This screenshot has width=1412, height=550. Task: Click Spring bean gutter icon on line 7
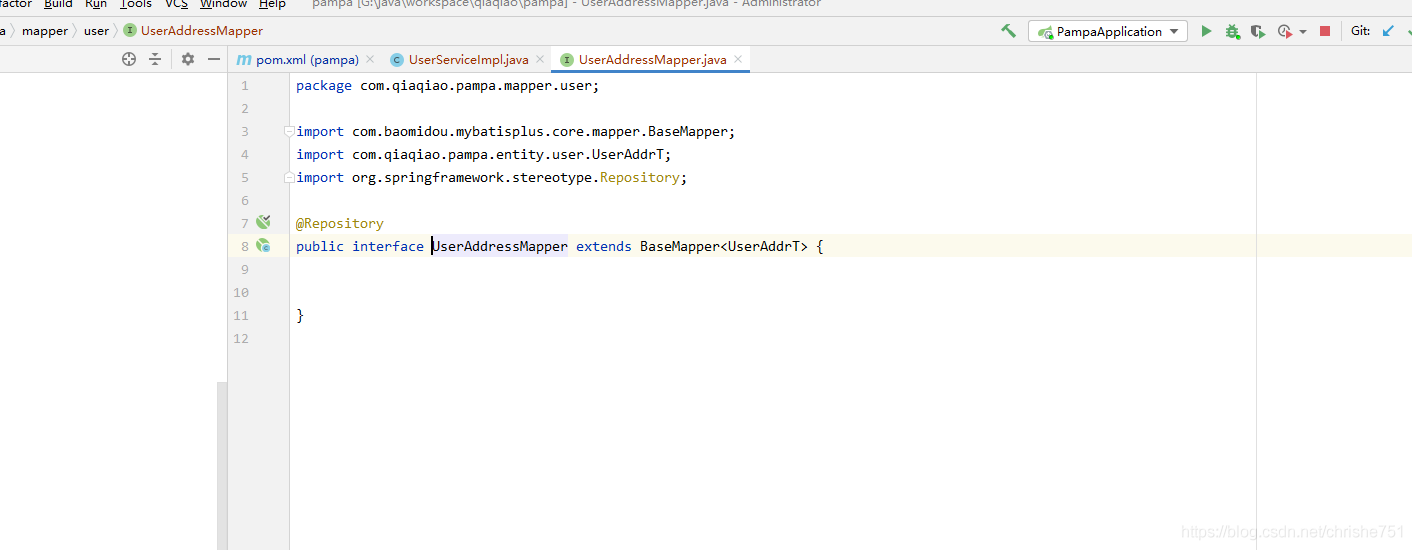(x=263, y=222)
